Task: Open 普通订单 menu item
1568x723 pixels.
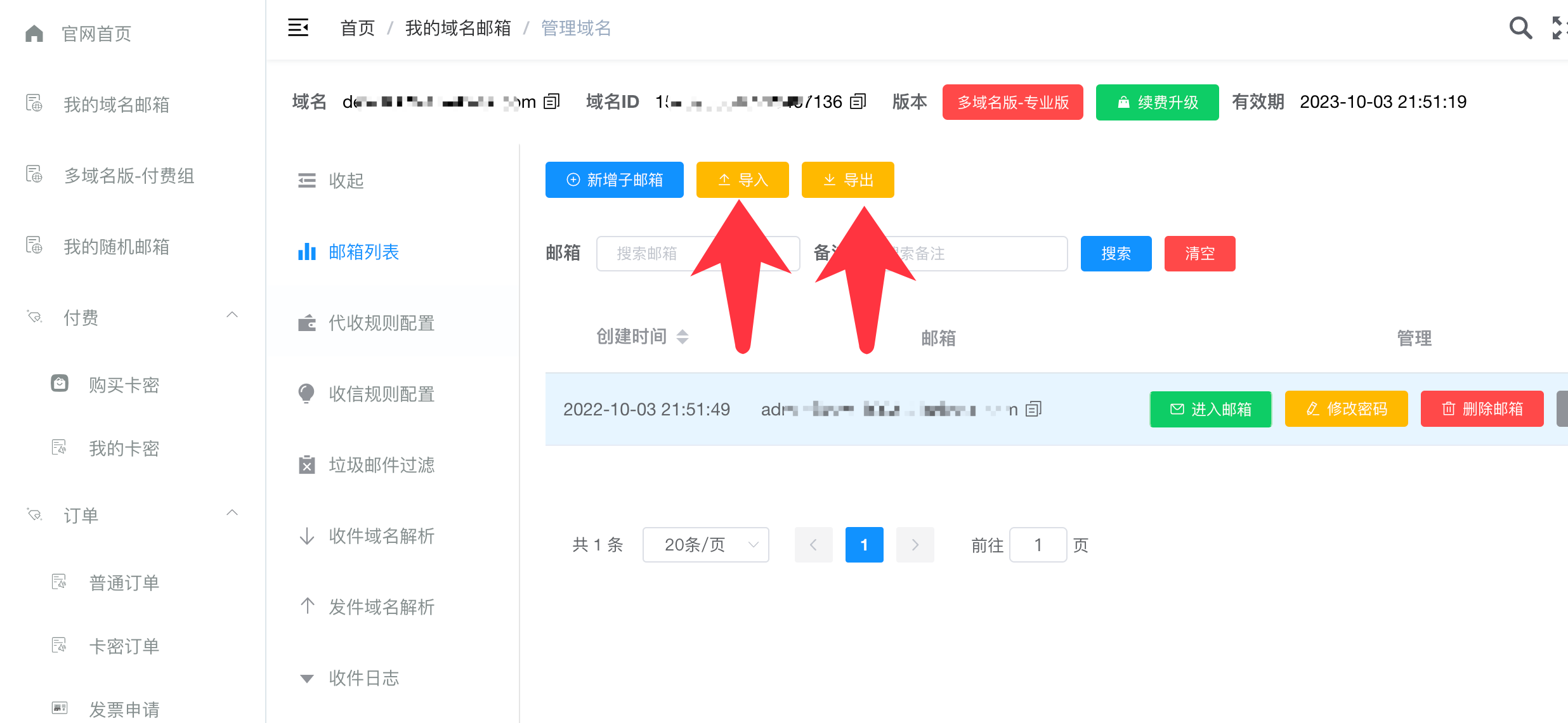Action: (124, 583)
